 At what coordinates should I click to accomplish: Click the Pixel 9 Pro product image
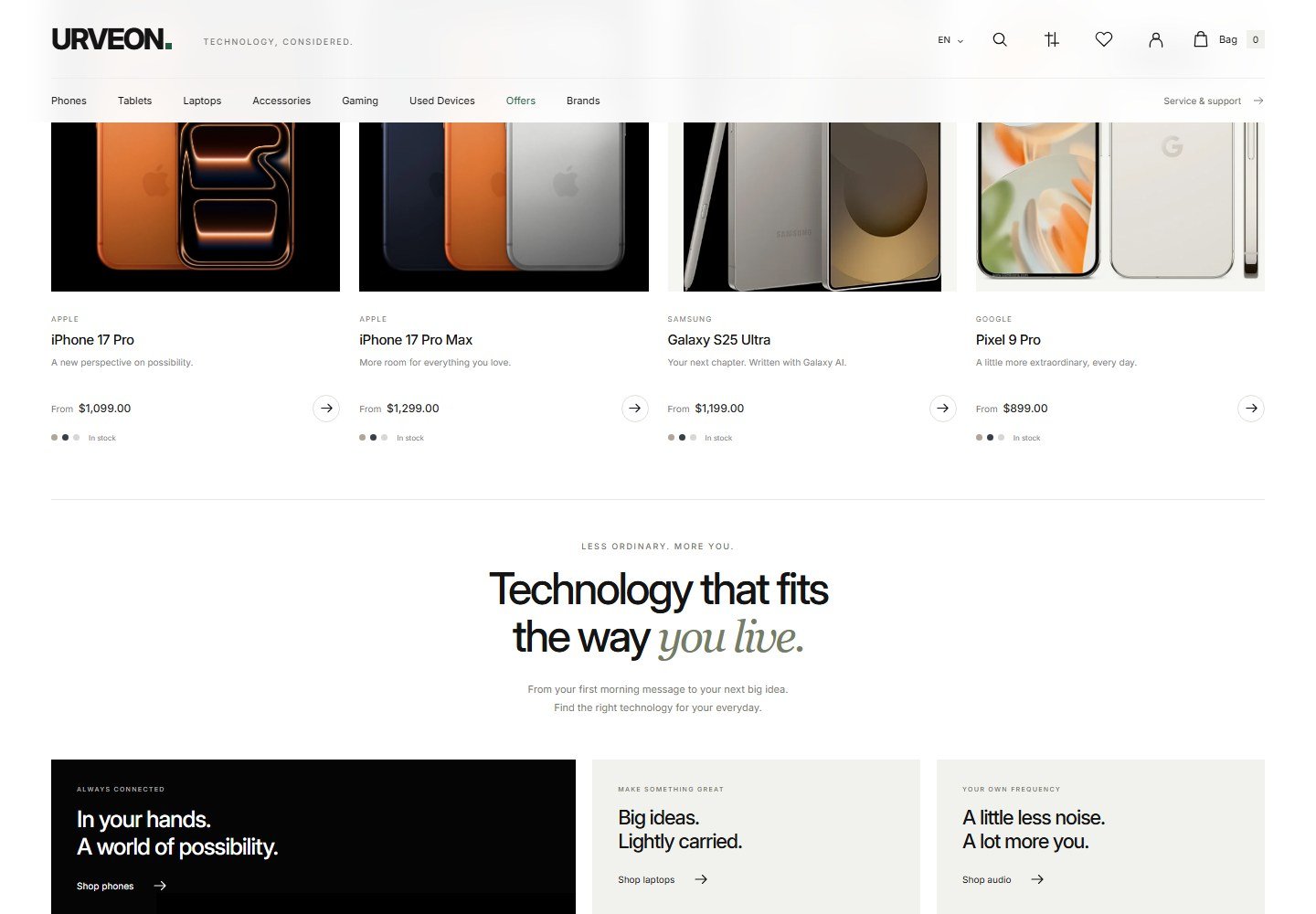click(x=1120, y=207)
